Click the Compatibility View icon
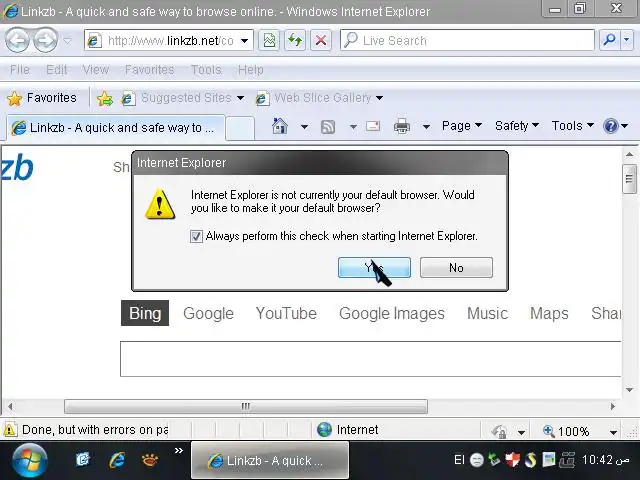The image size is (640, 480). (269, 40)
